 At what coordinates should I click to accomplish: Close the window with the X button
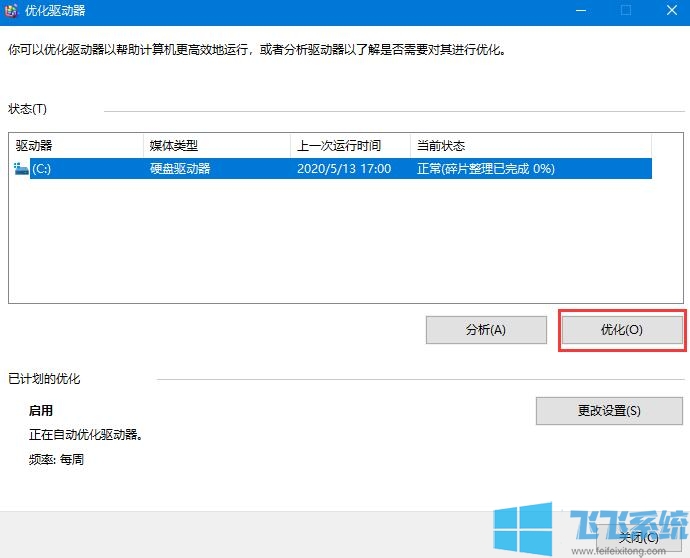(671, 11)
